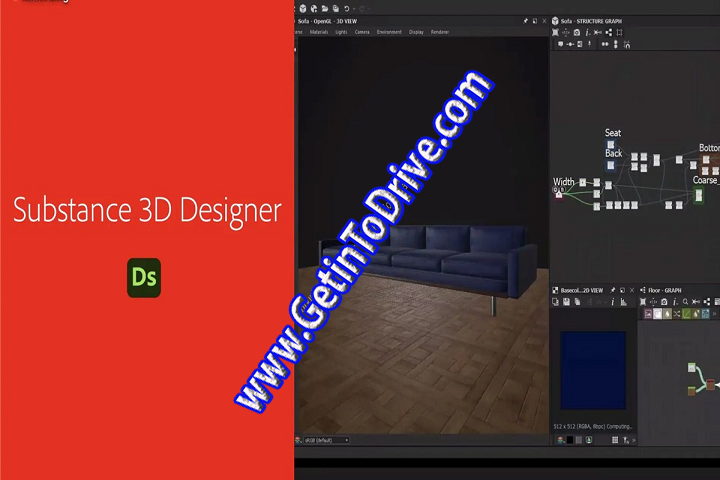Click the frame selection icon in Structure Graph
The image size is (720, 480).
pos(619,33)
